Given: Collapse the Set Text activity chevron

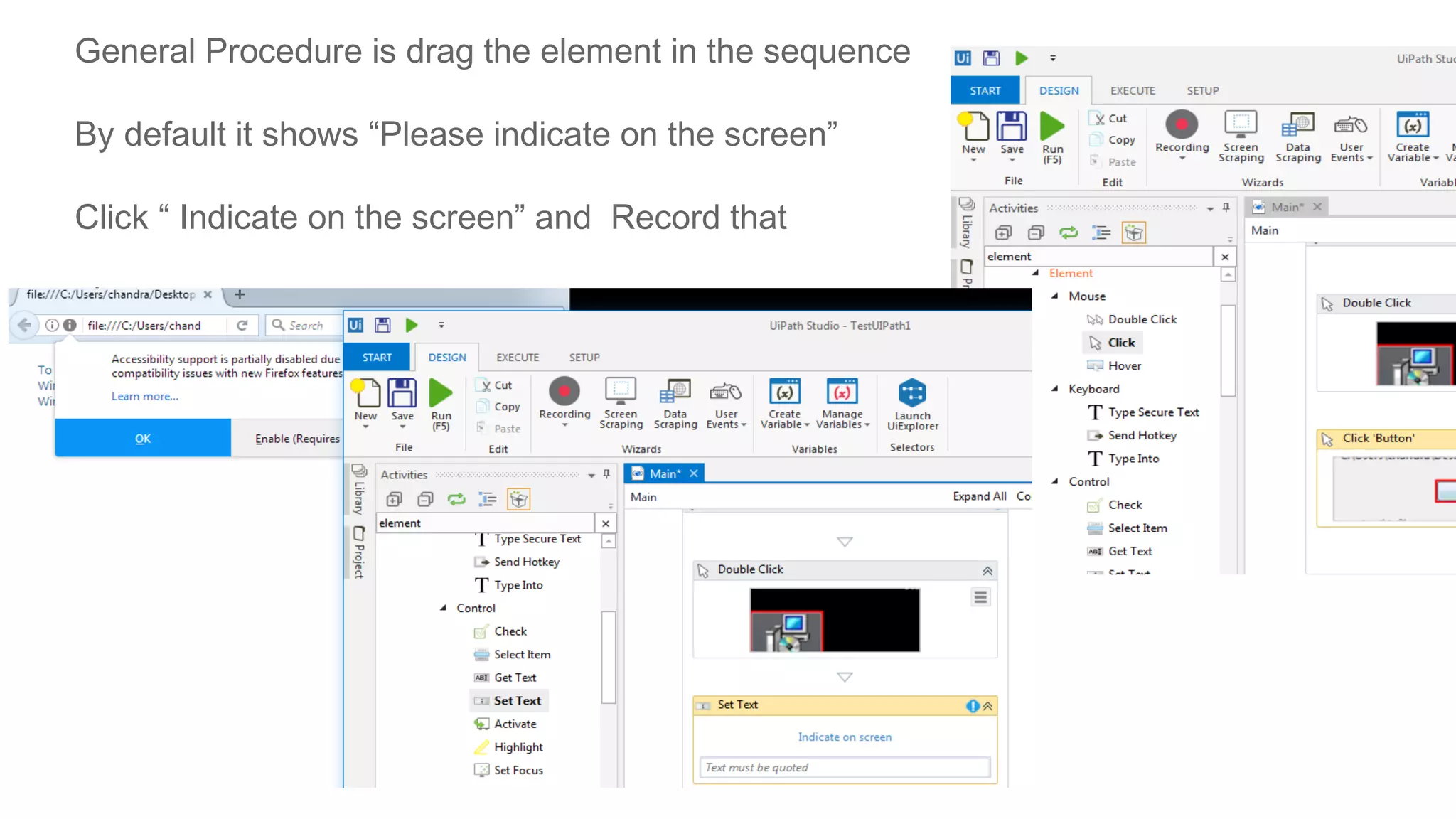Looking at the screenshot, I should tap(988, 706).
